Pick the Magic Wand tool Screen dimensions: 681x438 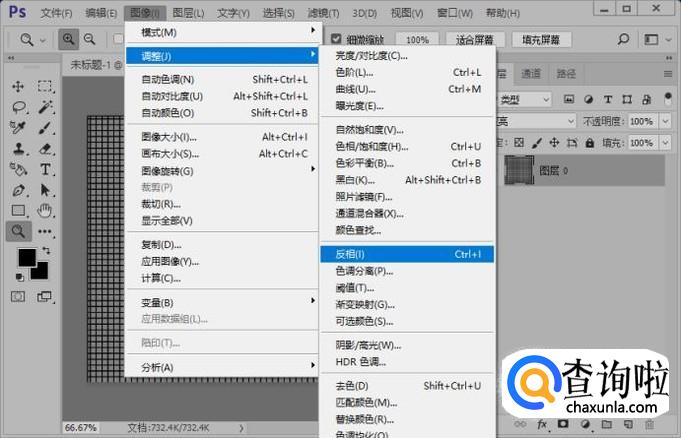[x=45, y=107]
